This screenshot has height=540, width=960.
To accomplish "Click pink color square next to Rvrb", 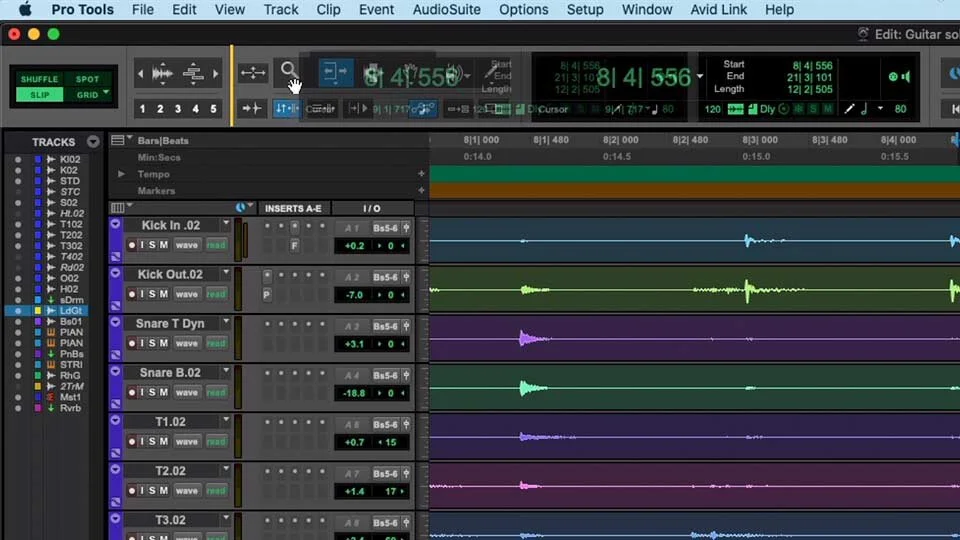I will [x=38, y=408].
